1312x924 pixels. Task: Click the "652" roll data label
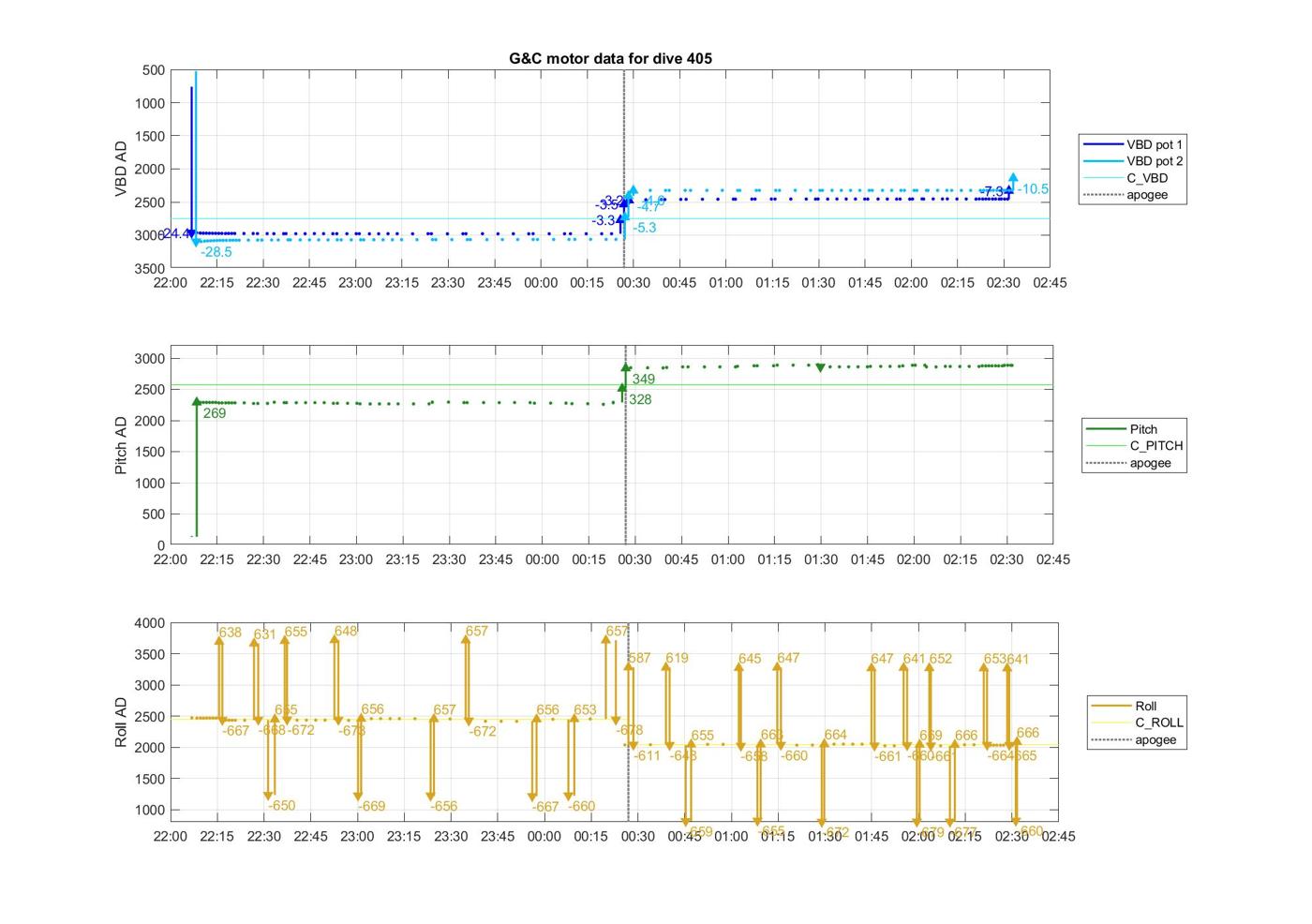(941, 659)
